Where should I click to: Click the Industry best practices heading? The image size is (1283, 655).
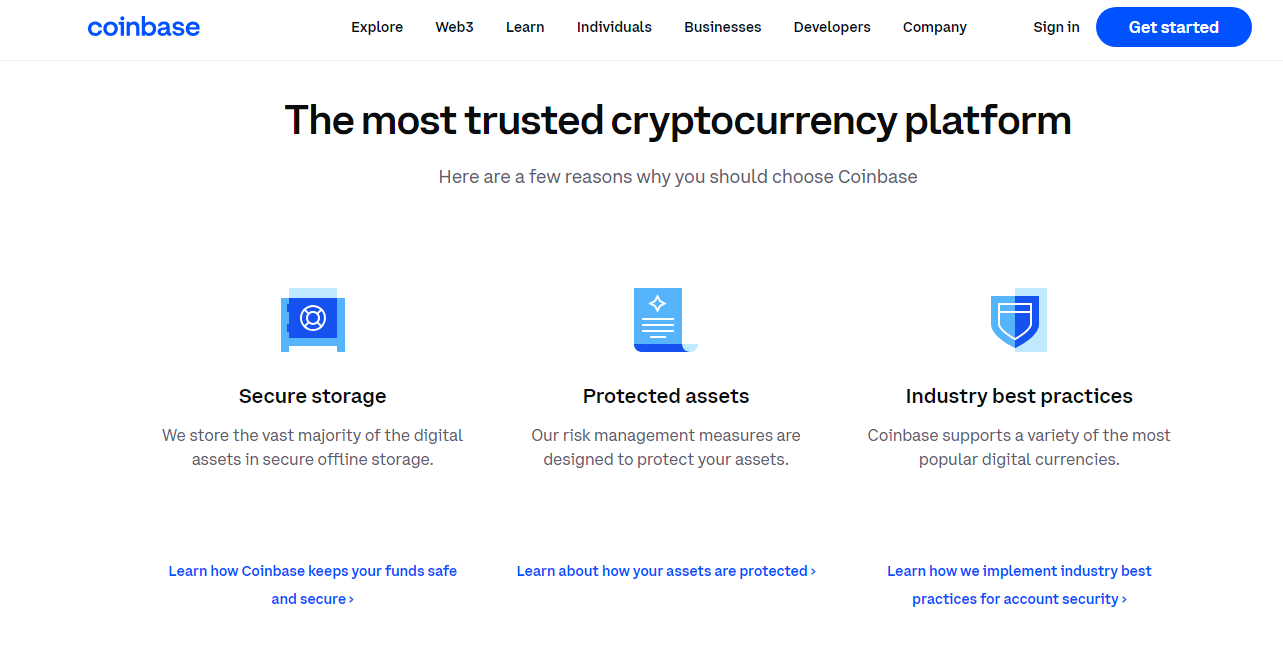[1019, 396]
